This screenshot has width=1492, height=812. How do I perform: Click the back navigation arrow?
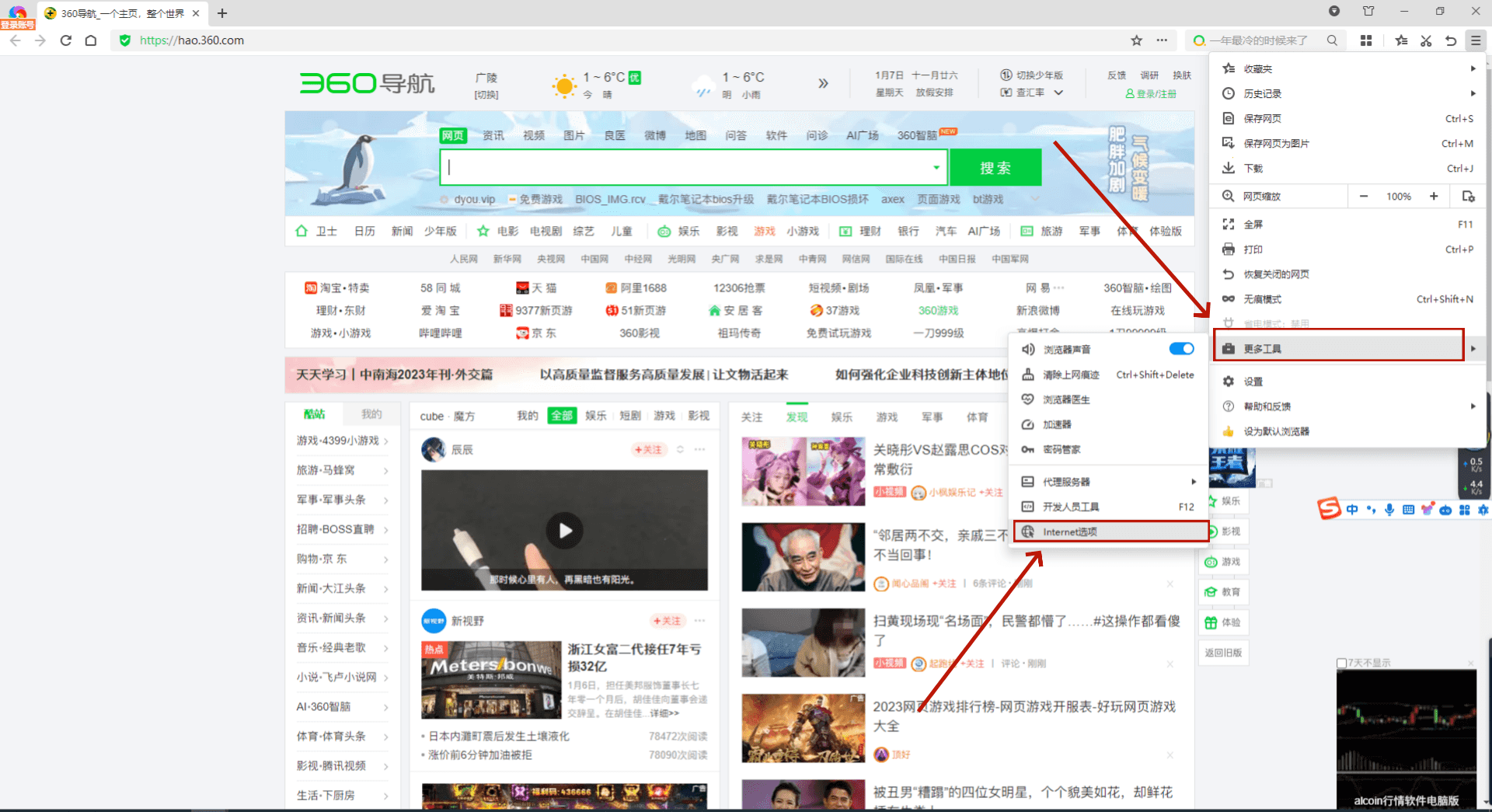pyautogui.click(x=16, y=40)
